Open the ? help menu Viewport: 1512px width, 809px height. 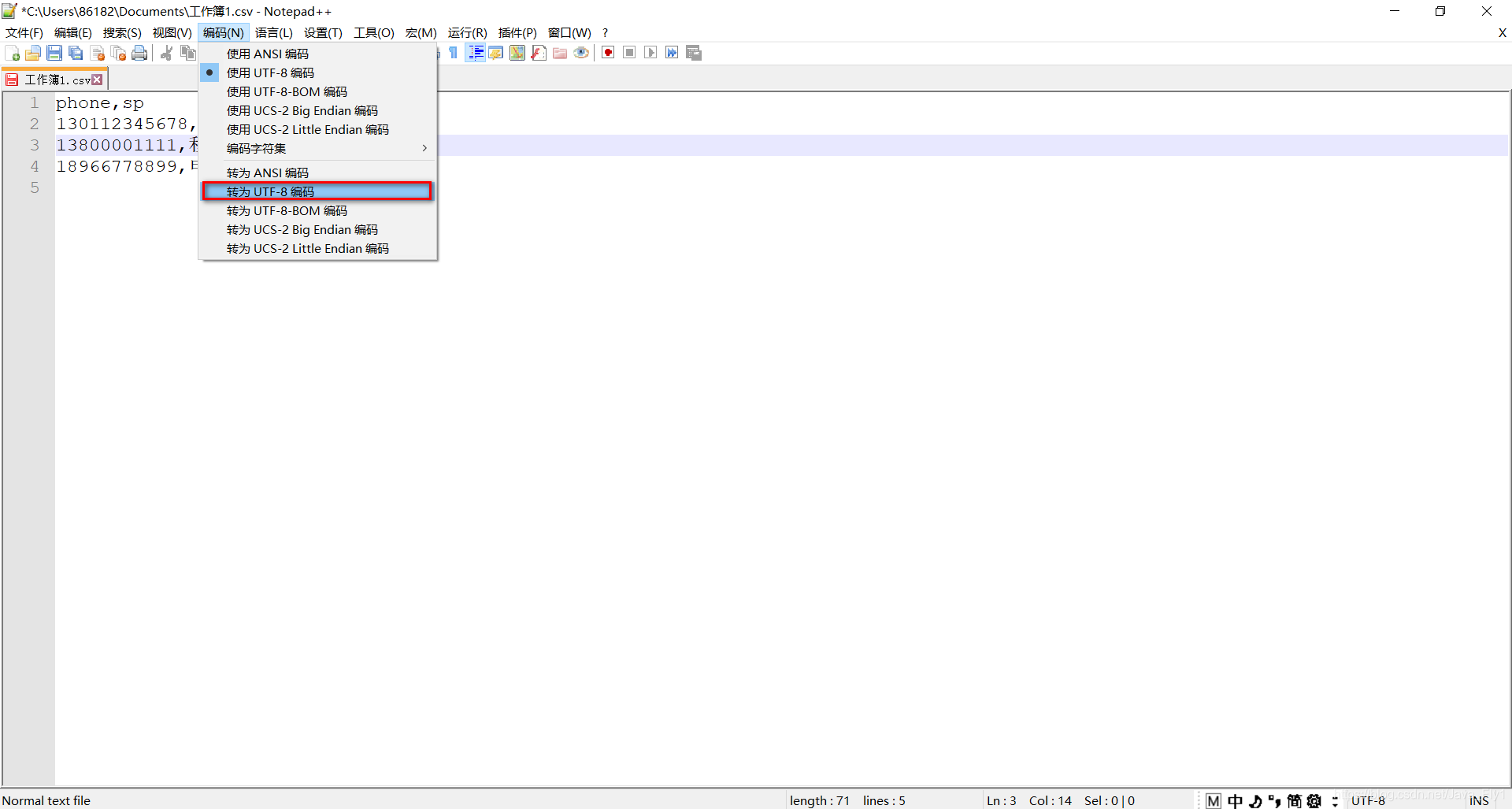tap(605, 32)
